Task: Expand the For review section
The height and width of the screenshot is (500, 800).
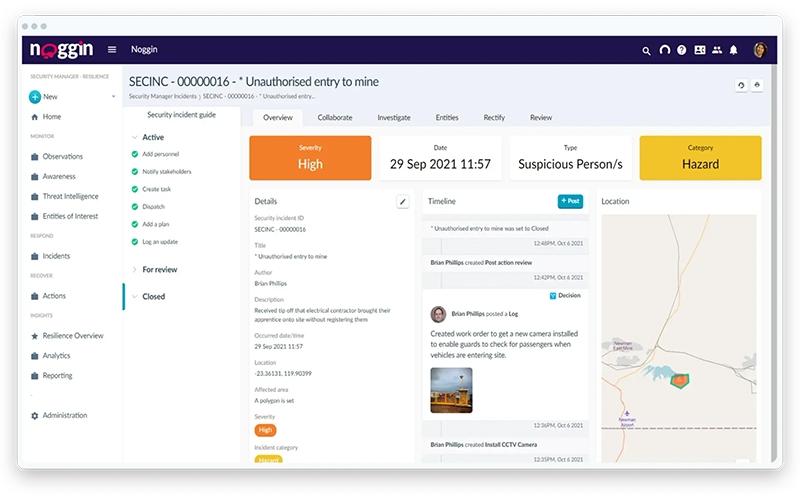Action: point(135,269)
